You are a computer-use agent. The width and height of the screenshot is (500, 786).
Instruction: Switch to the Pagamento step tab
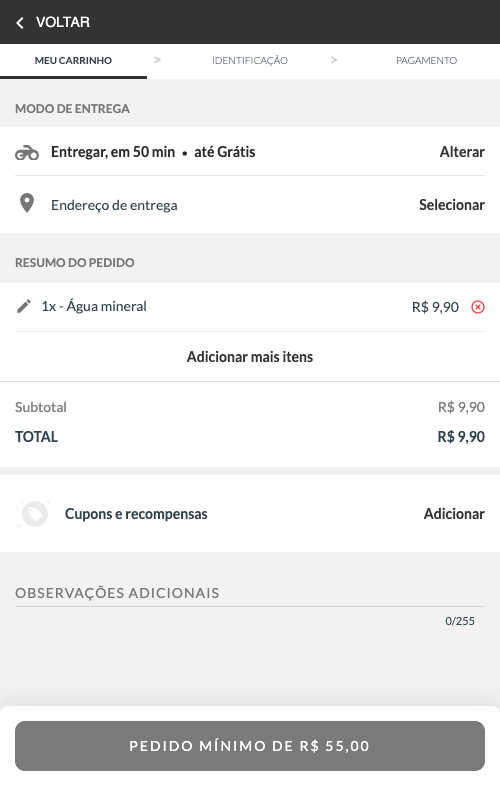pos(426,61)
